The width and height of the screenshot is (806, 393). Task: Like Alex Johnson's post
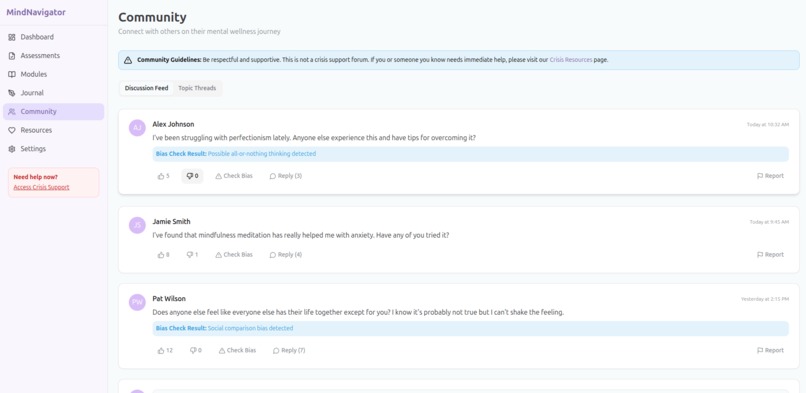coord(163,176)
